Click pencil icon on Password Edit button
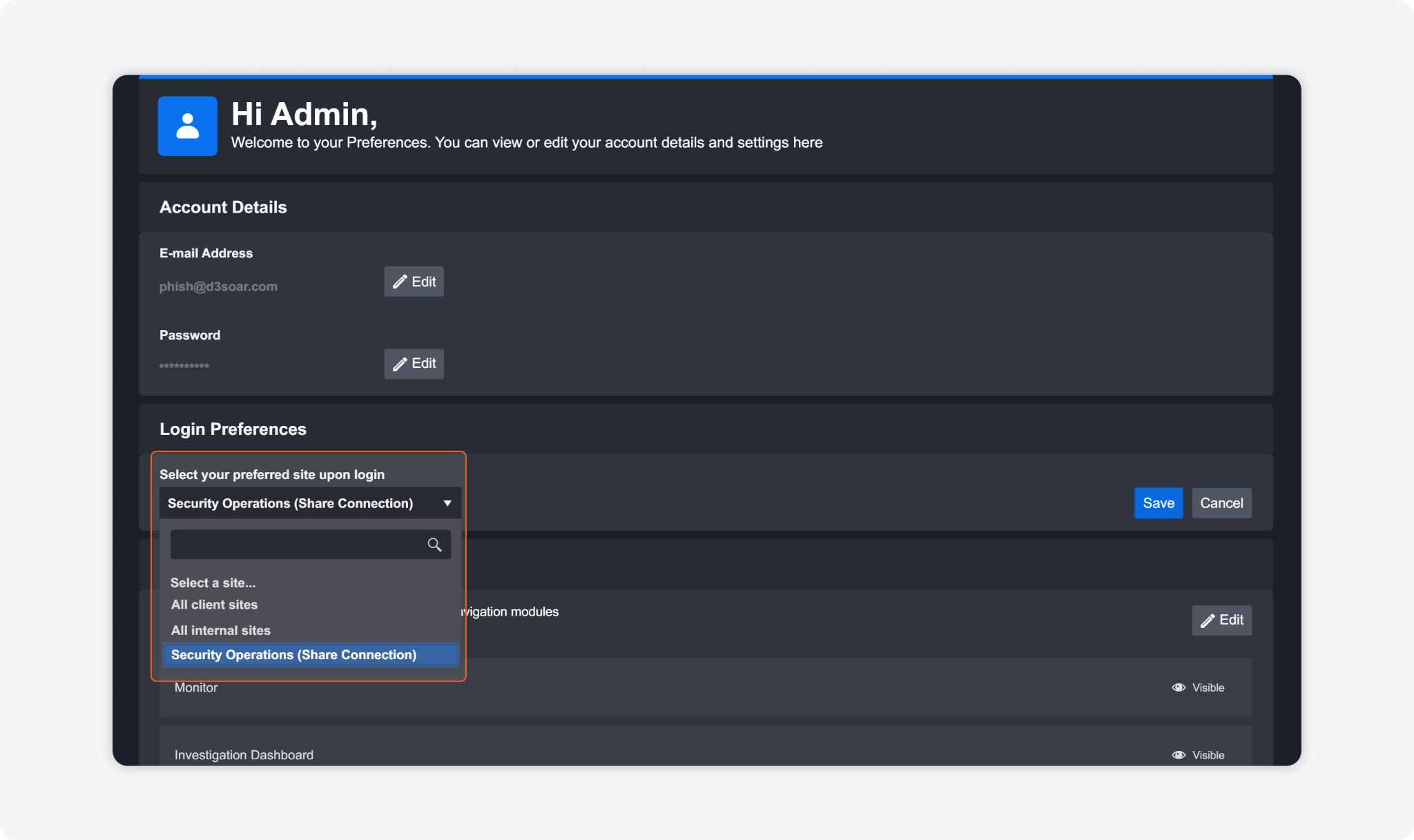This screenshot has width=1414, height=840. 400,364
